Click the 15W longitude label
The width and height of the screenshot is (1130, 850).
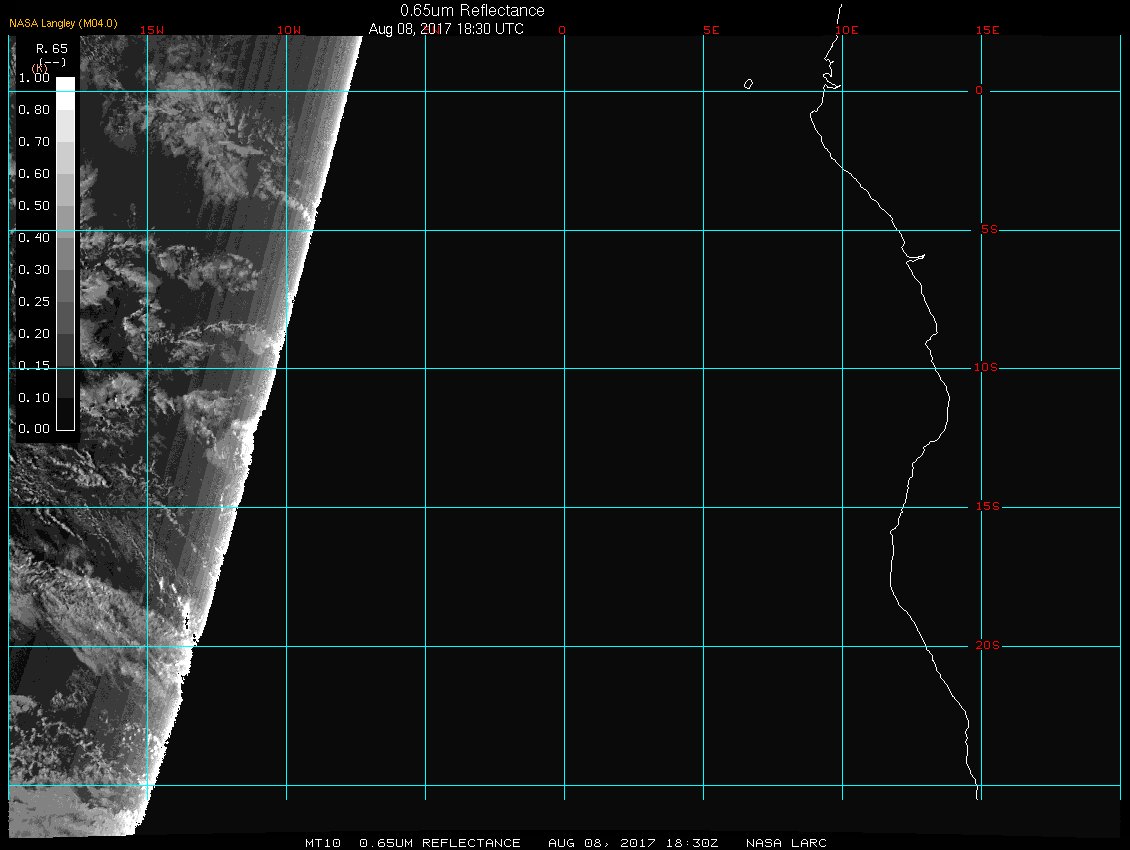(x=153, y=30)
